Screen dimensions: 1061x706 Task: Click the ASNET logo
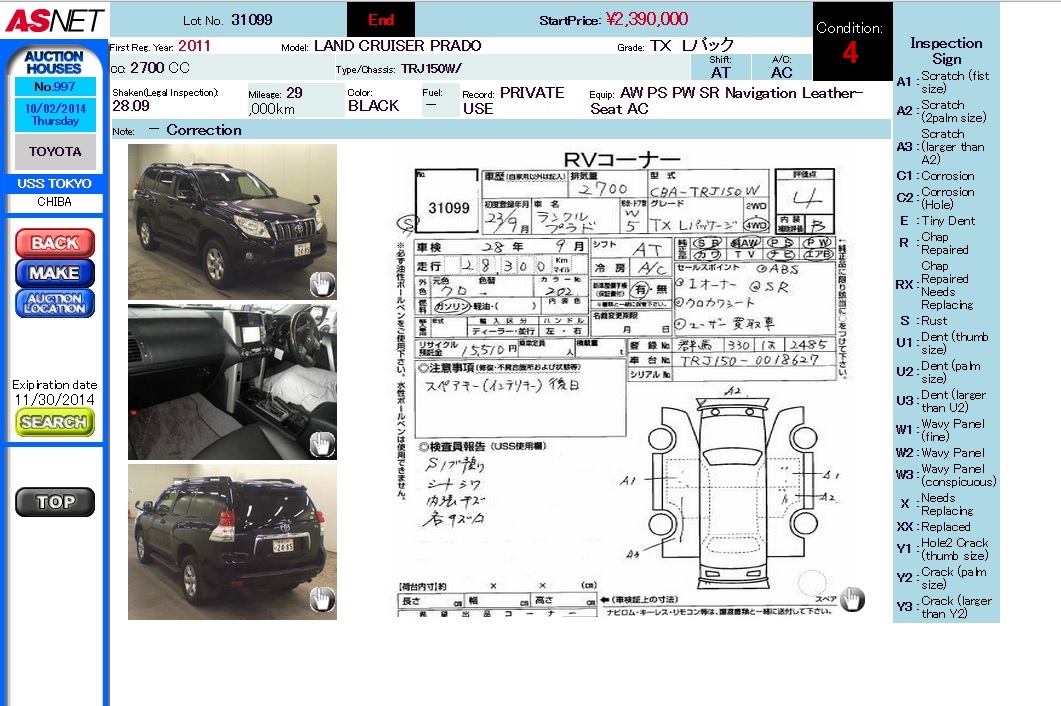[x=52, y=19]
